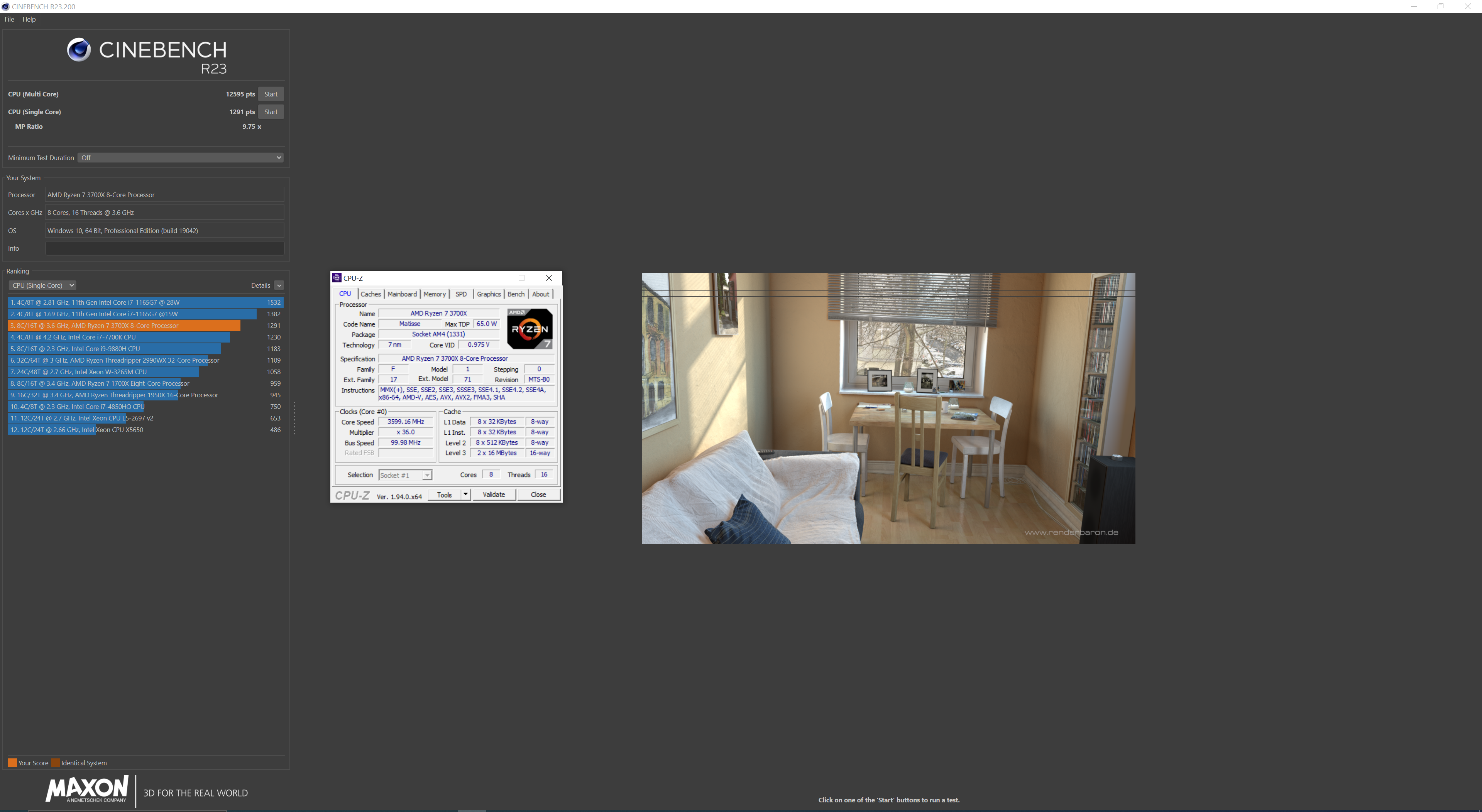Start the CPU Single Core test
This screenshot has width=1482, height=812.
tap(271, 111)
